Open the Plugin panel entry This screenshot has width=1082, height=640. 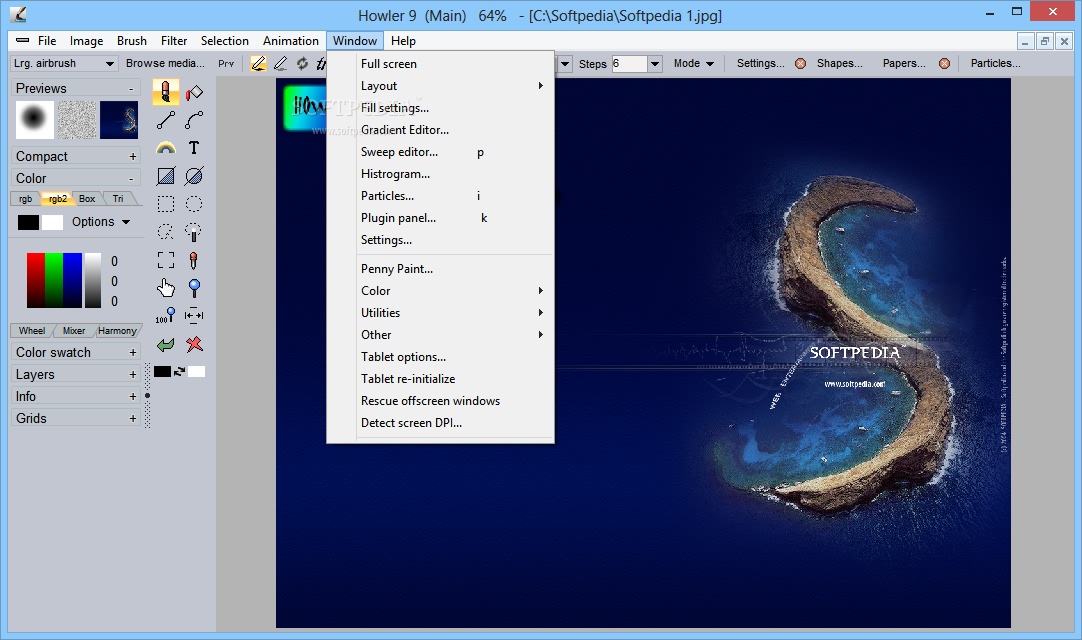pyautogui.click(x=440, y=218)
